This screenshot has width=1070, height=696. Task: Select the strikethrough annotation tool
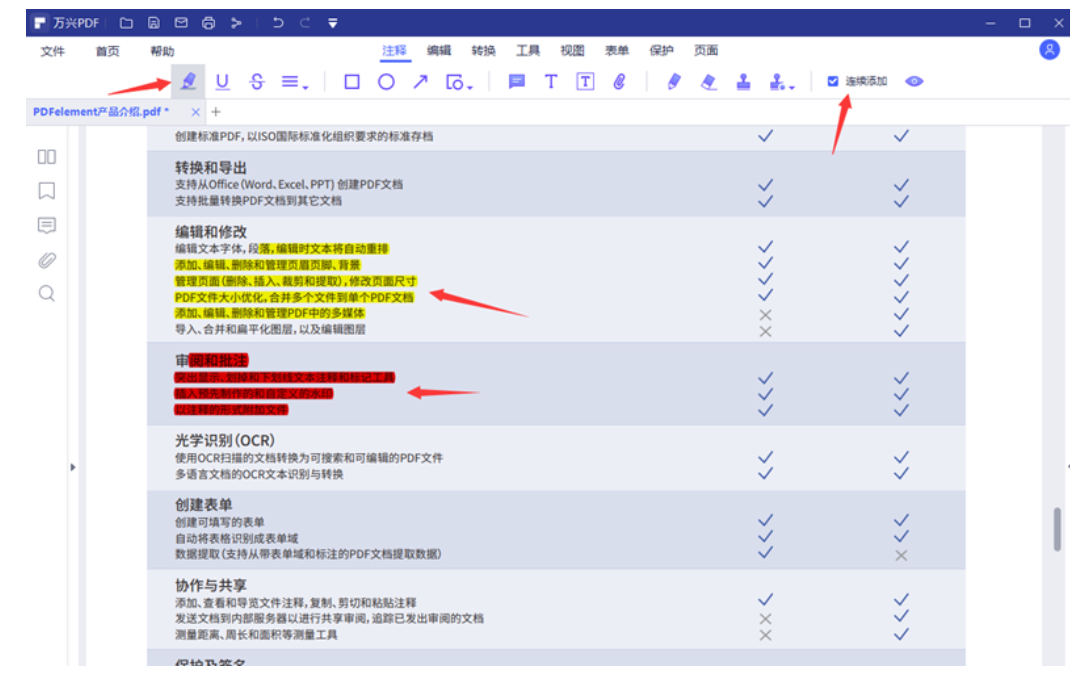256,82
